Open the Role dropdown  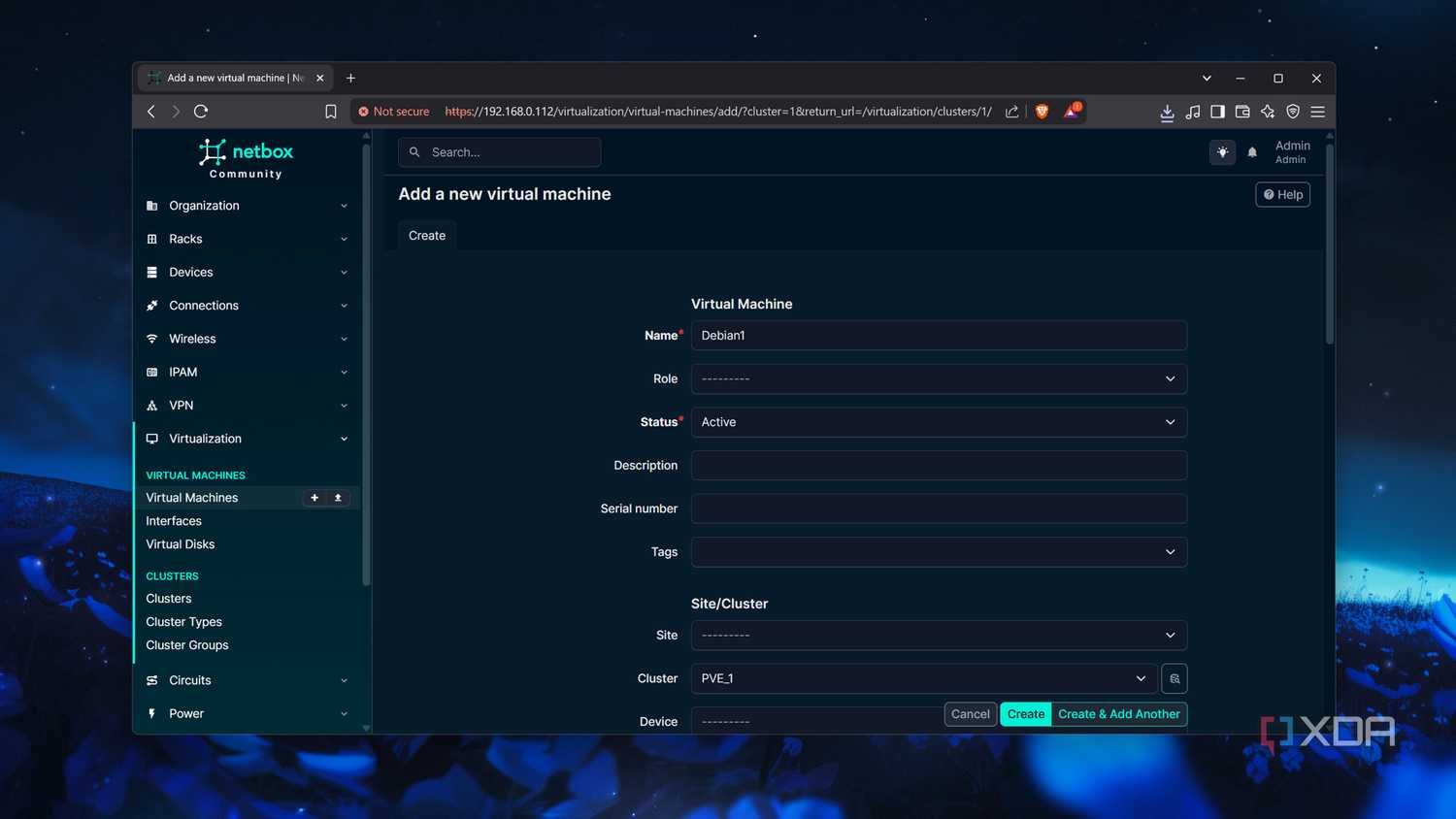(938, 378)
